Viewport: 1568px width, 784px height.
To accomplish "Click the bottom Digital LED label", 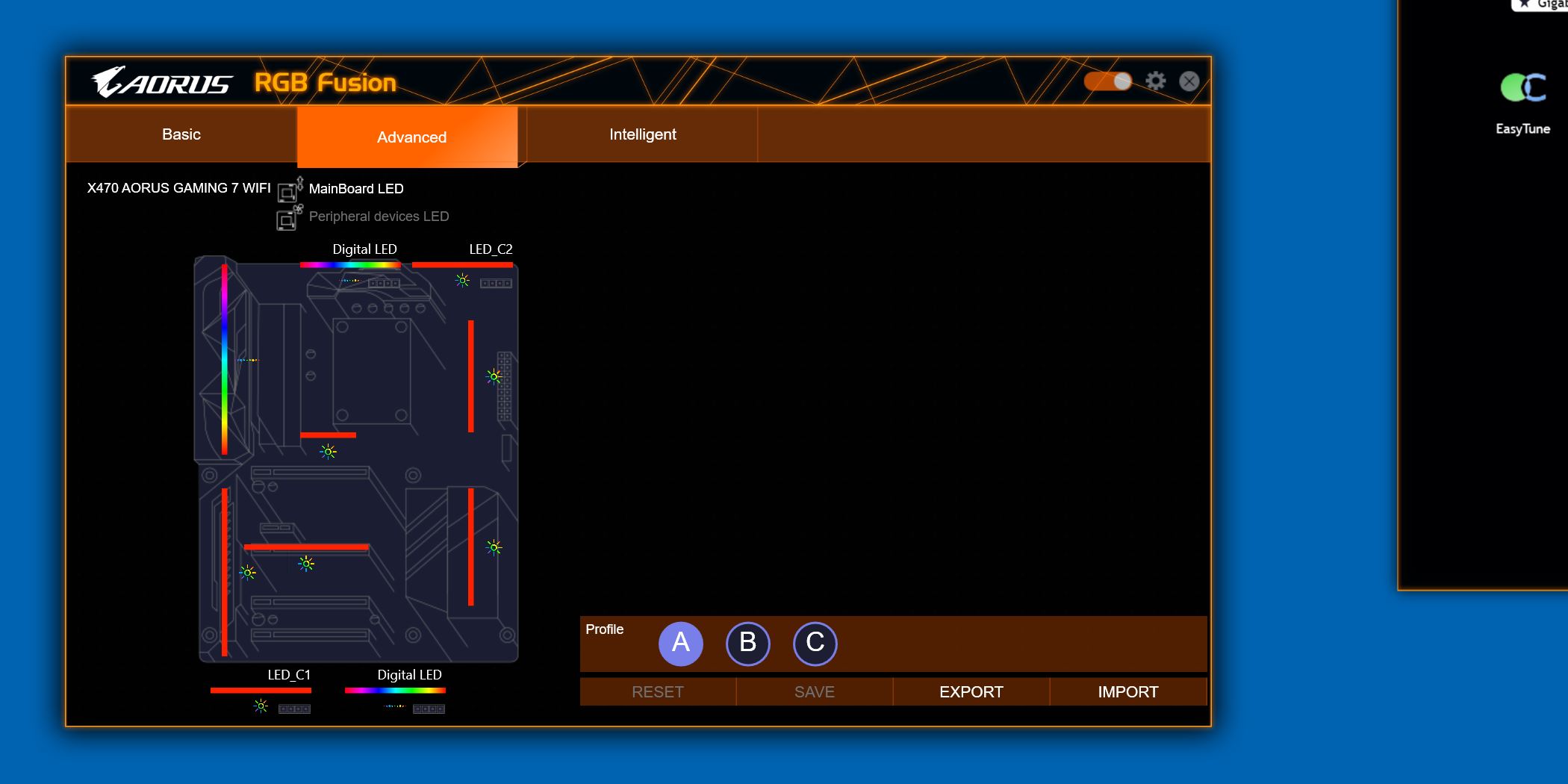I will pyautogui.click(x=409, y=675).
